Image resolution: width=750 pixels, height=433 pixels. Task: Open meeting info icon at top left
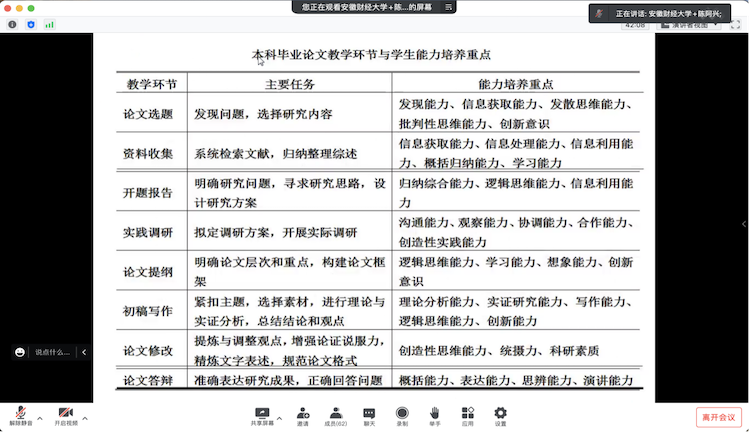click(12, 24)
